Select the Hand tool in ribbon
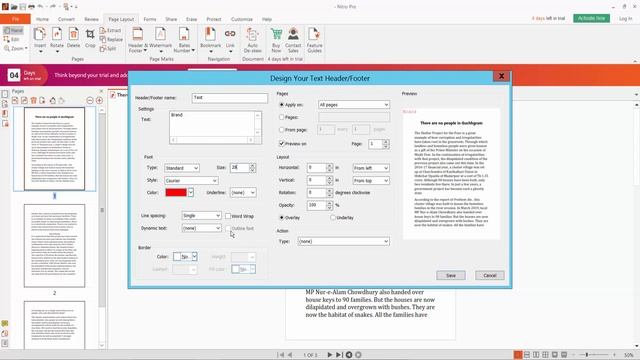640x360 pixels. pos(13,31)
